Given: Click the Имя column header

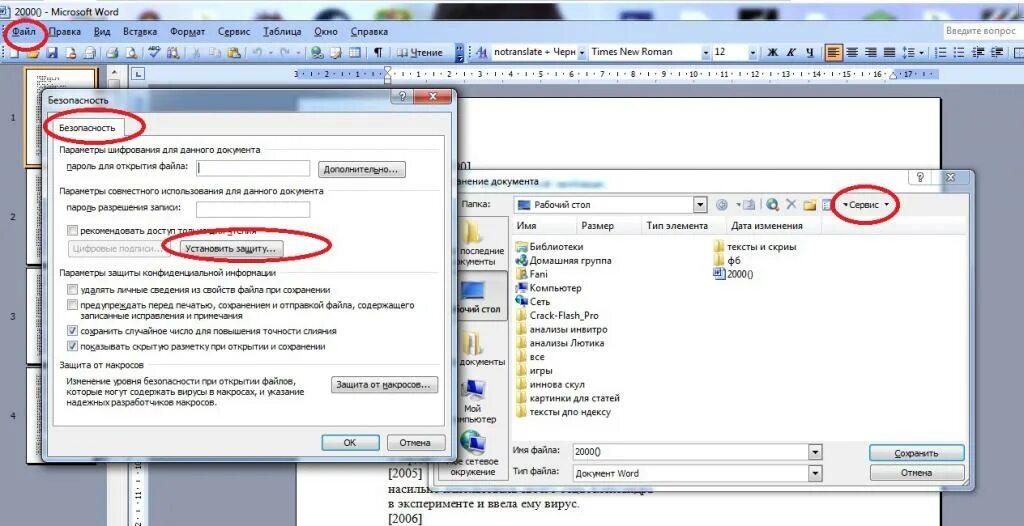Looking at the screenshot, I should tap(543, 225).
